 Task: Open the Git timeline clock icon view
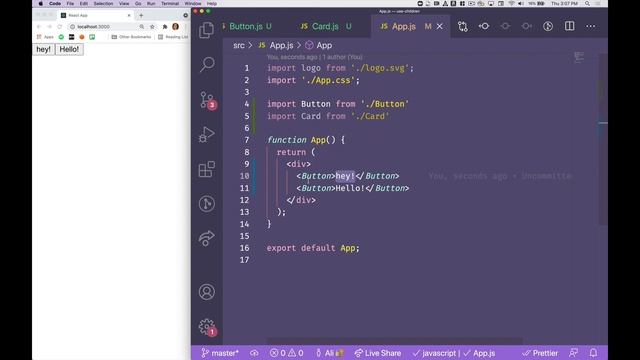coord(207,204)
